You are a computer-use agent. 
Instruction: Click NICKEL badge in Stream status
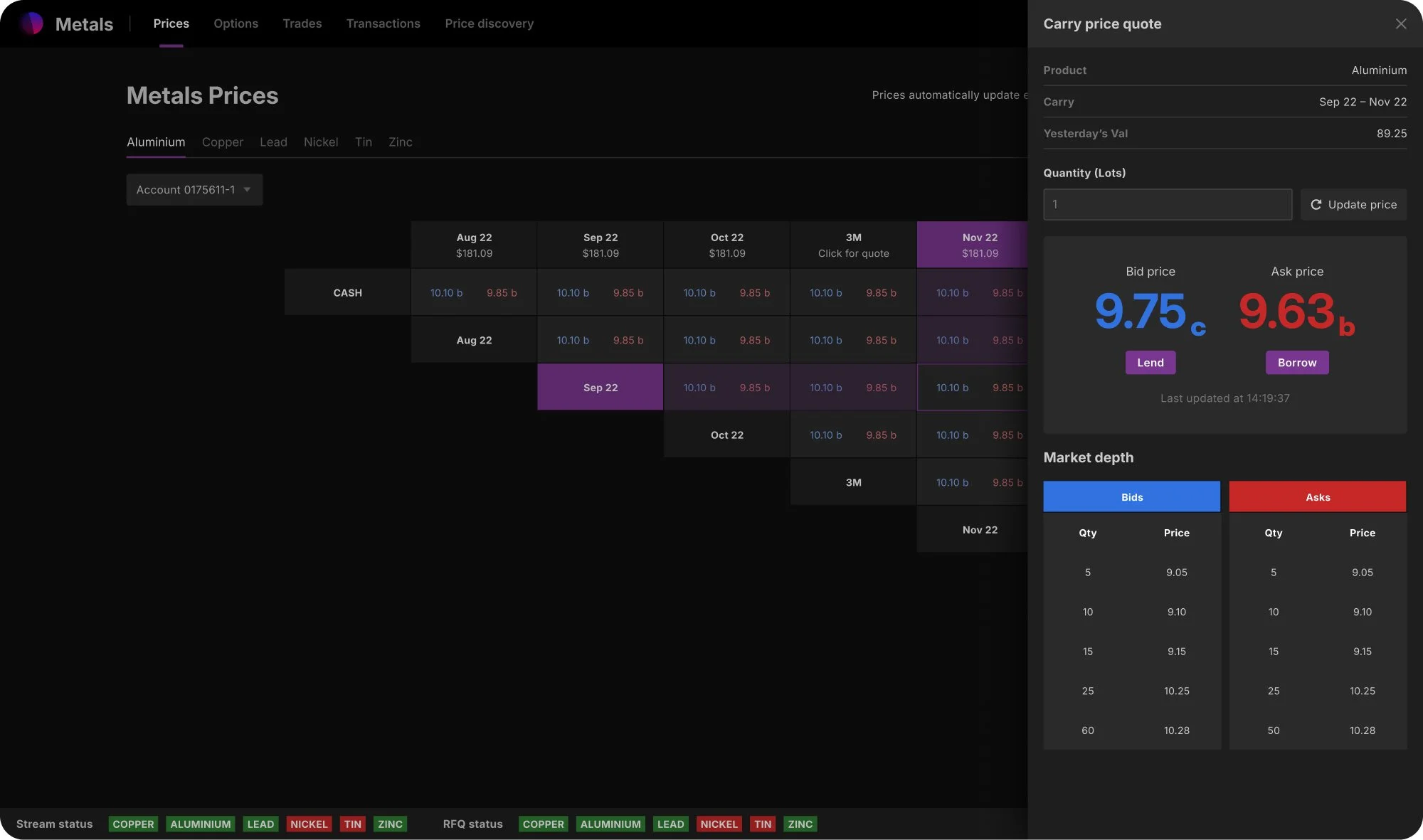point(308,824)
